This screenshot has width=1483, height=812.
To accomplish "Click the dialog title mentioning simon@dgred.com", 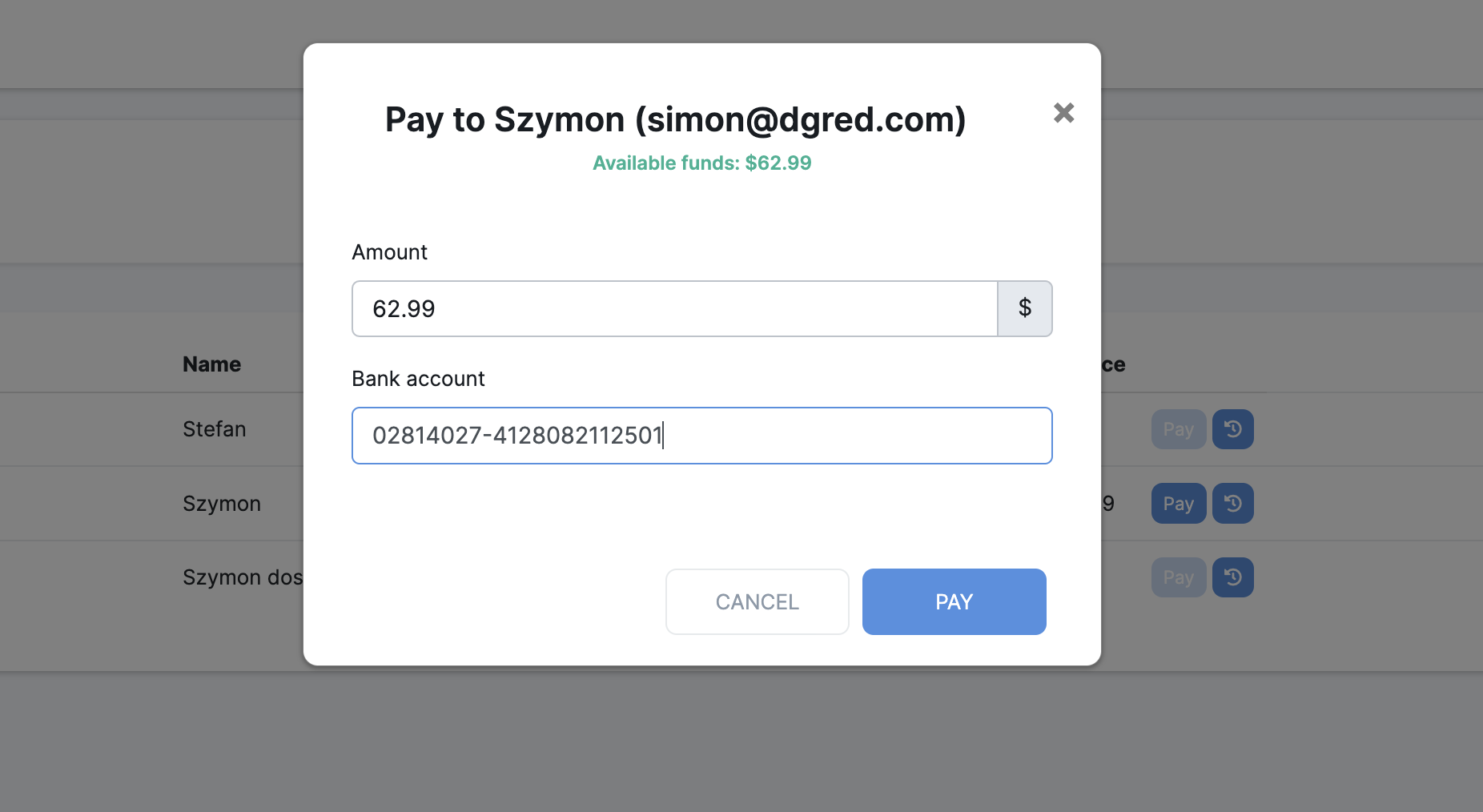I will click(x=675, y=120).
